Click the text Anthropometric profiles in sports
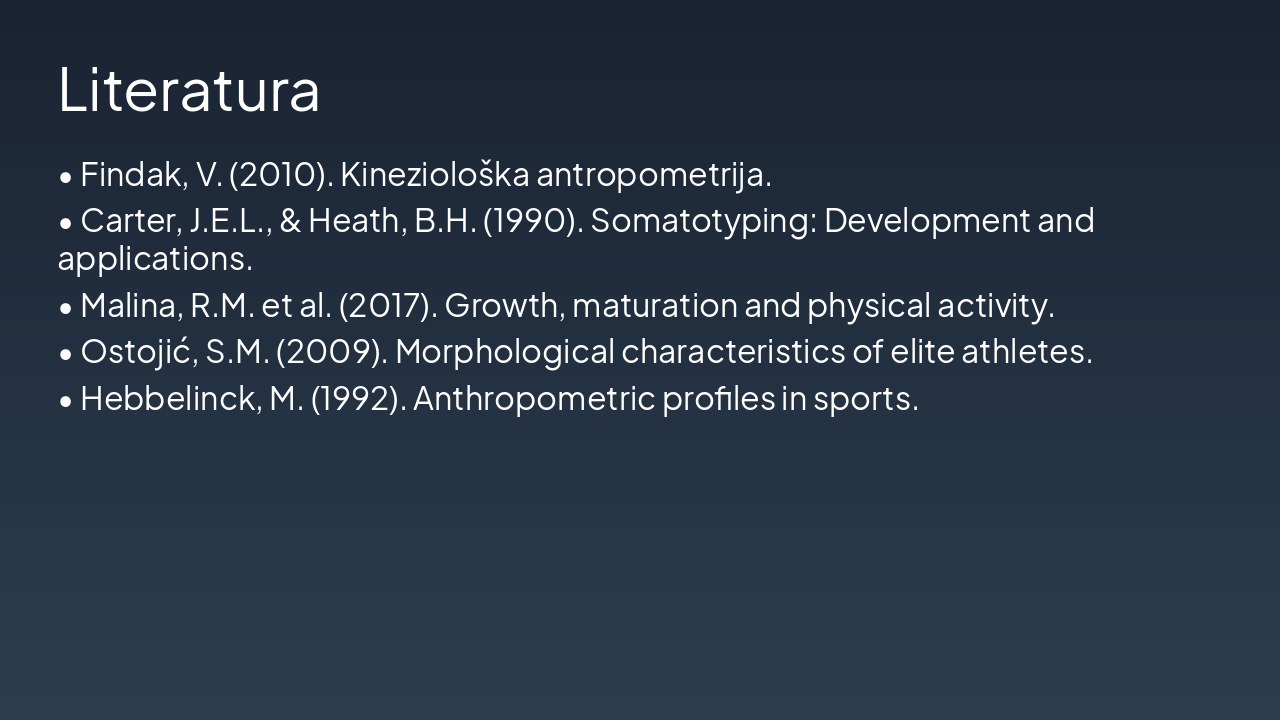The image size is (1280, 720). point(665,398)
